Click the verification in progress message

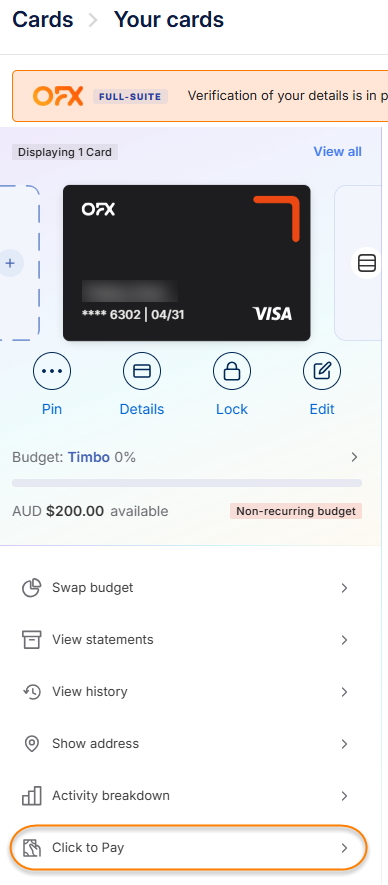287,96
